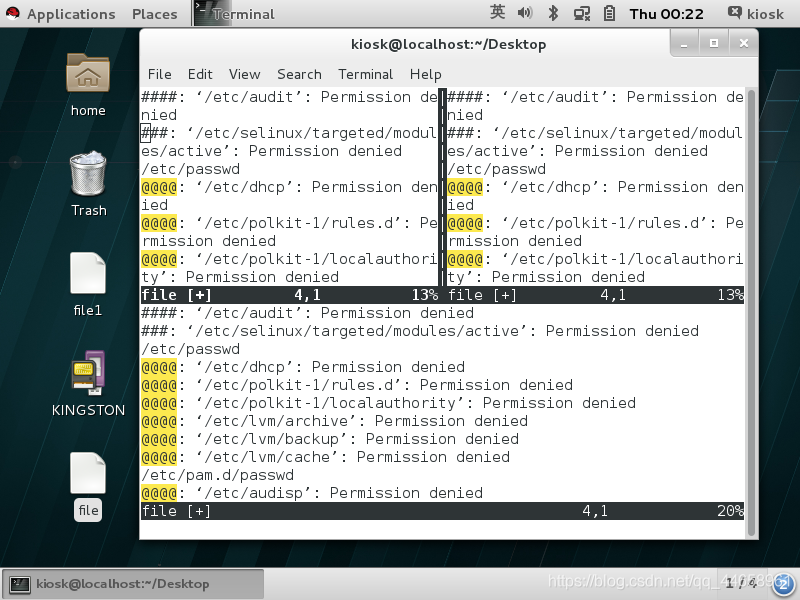Click '/etc/polkit-1/rules.d' line in top-right pane
Screen dimensions: 800x600
coord(595,232)
